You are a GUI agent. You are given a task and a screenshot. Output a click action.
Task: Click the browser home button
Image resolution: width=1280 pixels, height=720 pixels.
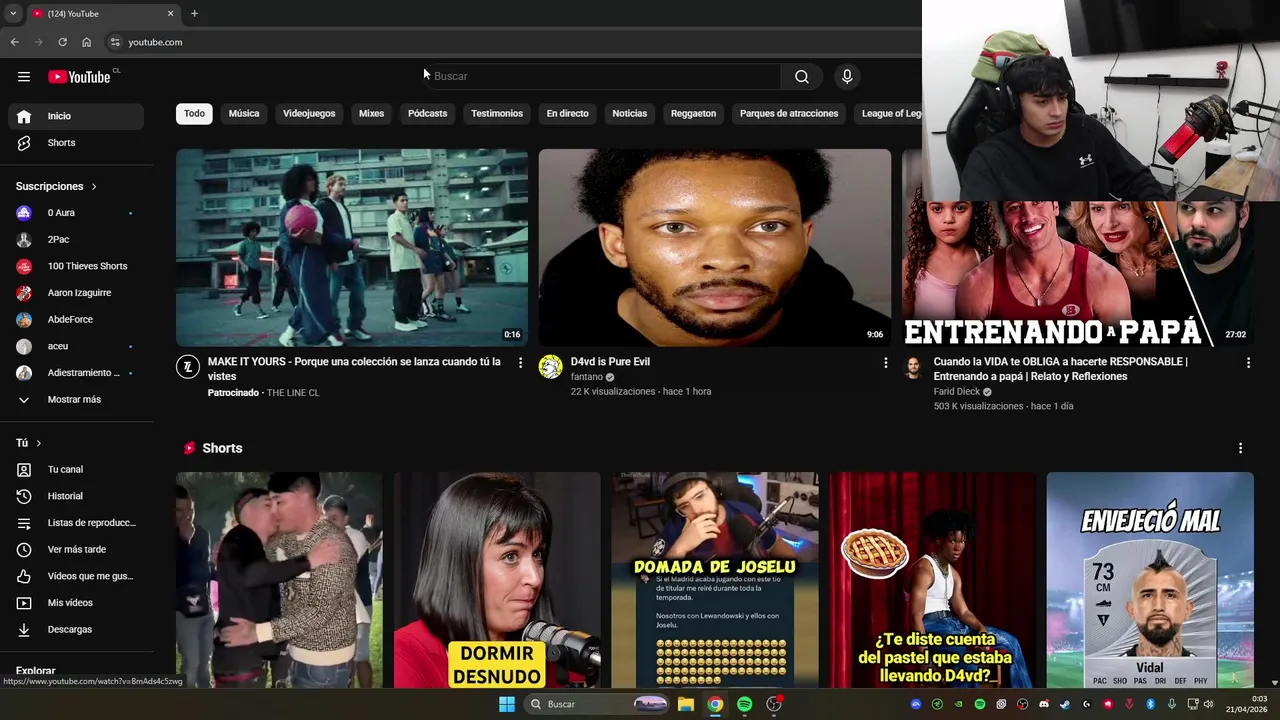pyautogui.click(x=86, y=42)
